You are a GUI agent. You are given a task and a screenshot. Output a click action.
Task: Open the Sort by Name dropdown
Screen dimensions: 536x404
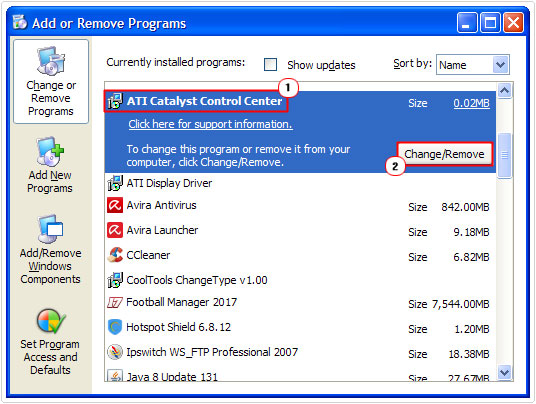[x=473, y=65]
